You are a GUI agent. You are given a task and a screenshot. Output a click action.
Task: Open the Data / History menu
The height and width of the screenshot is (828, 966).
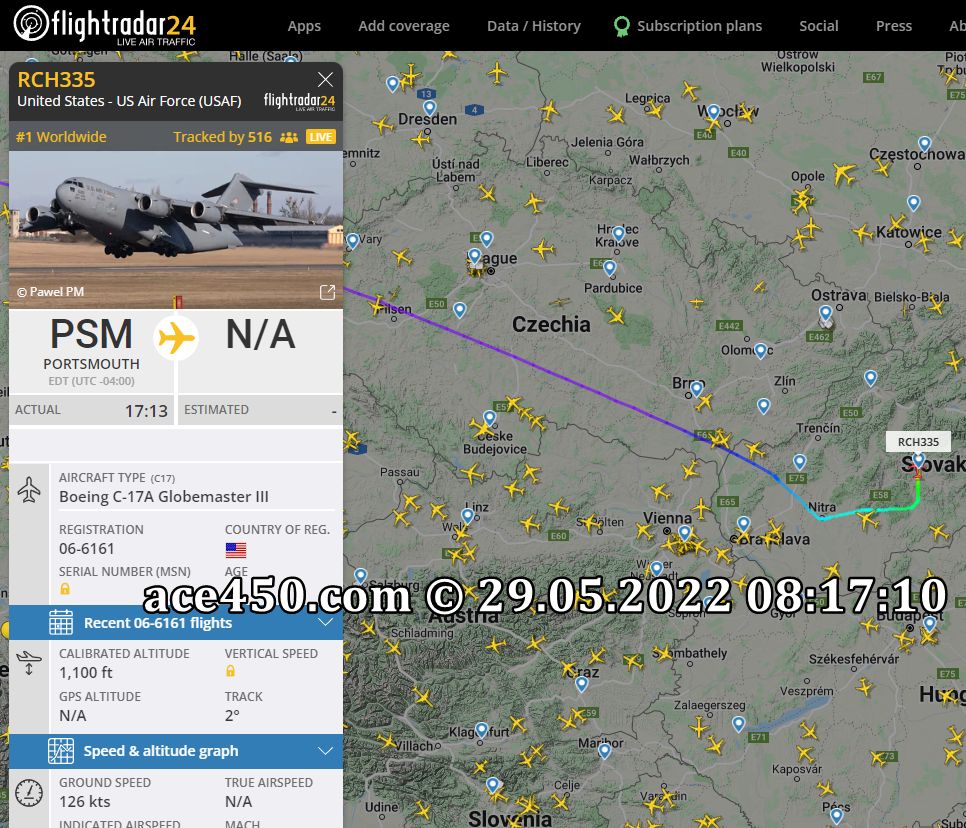point(534,26)
